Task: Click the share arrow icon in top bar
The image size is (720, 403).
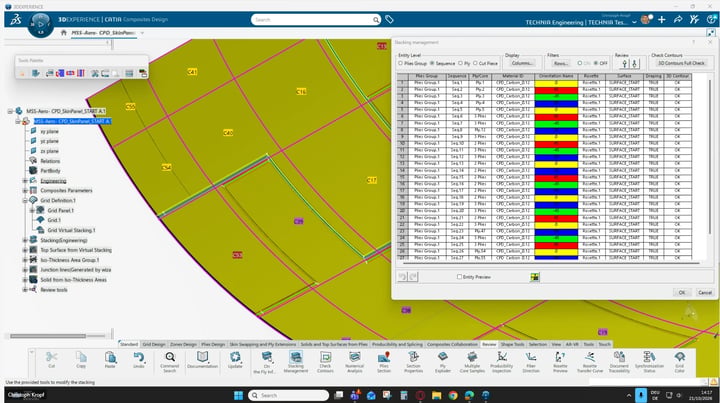Action: [x=678, y=19]
